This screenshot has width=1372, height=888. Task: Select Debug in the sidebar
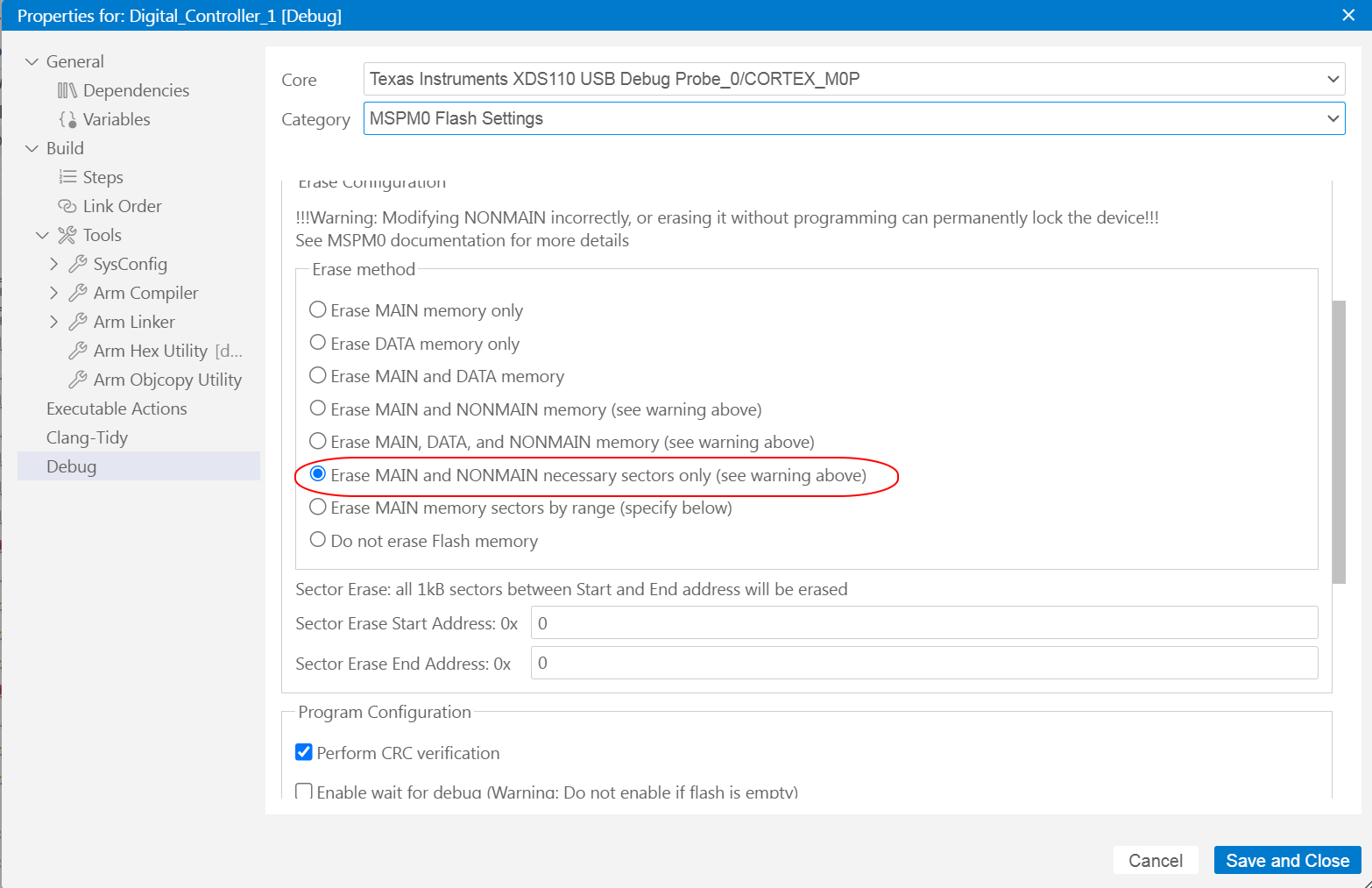[x=71, y=465]
